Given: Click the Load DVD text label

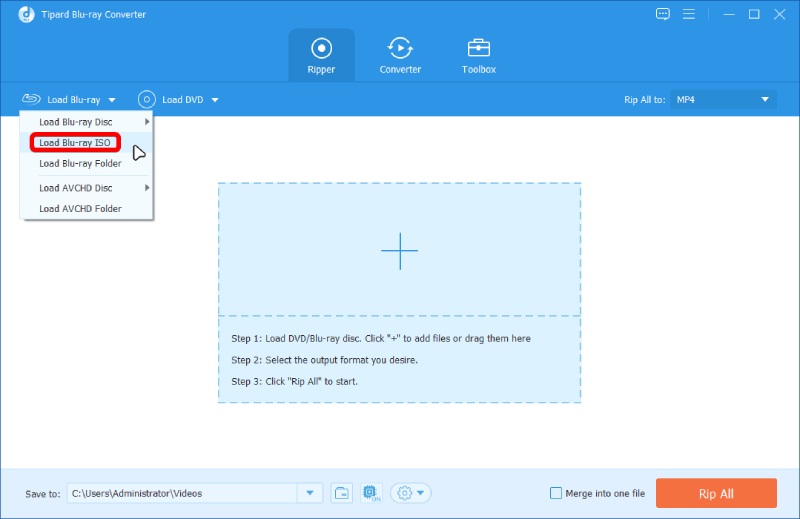Looking at the screenshot, I should tap(183, 100).
